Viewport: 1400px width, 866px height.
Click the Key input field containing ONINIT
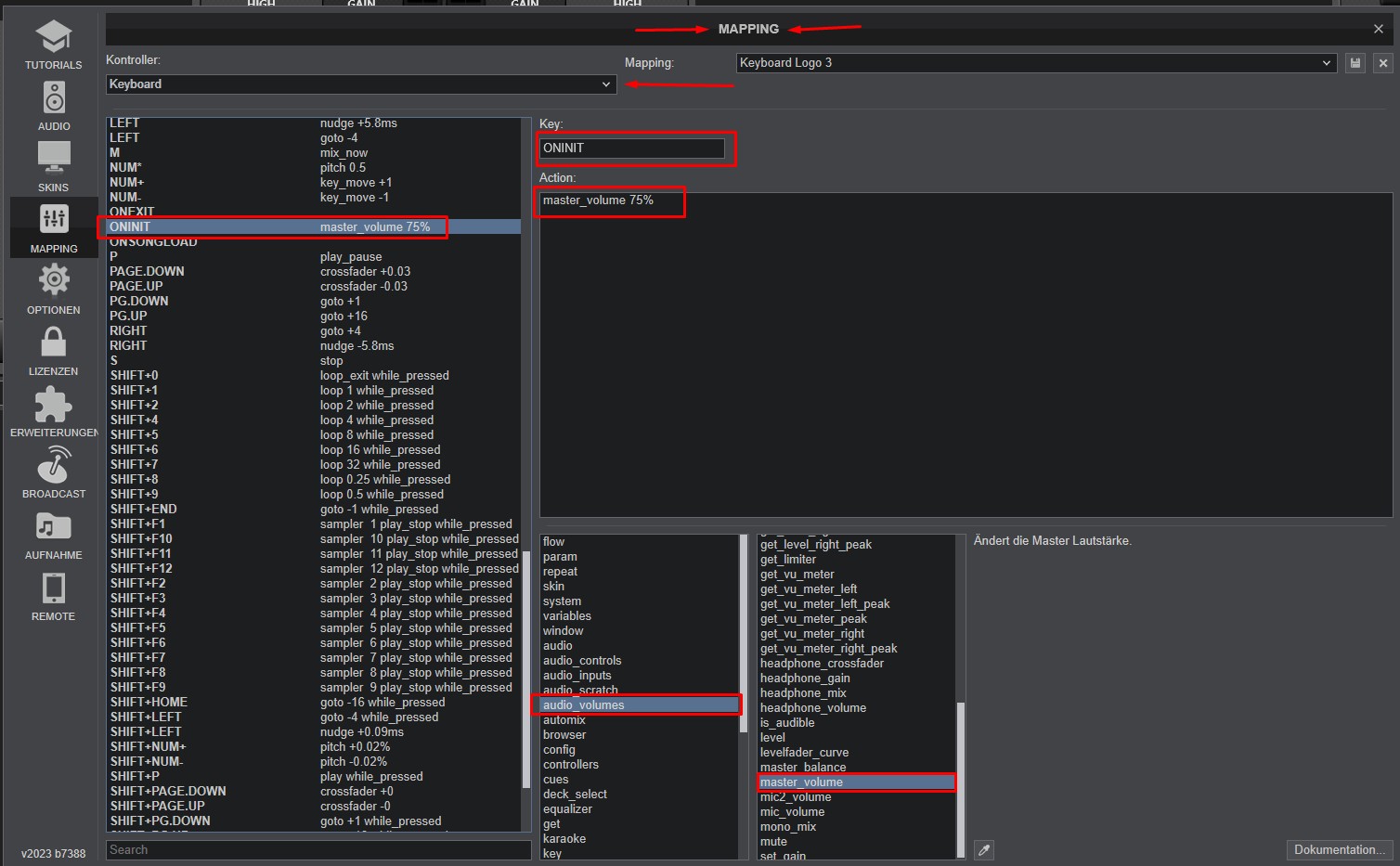(631, 149)
